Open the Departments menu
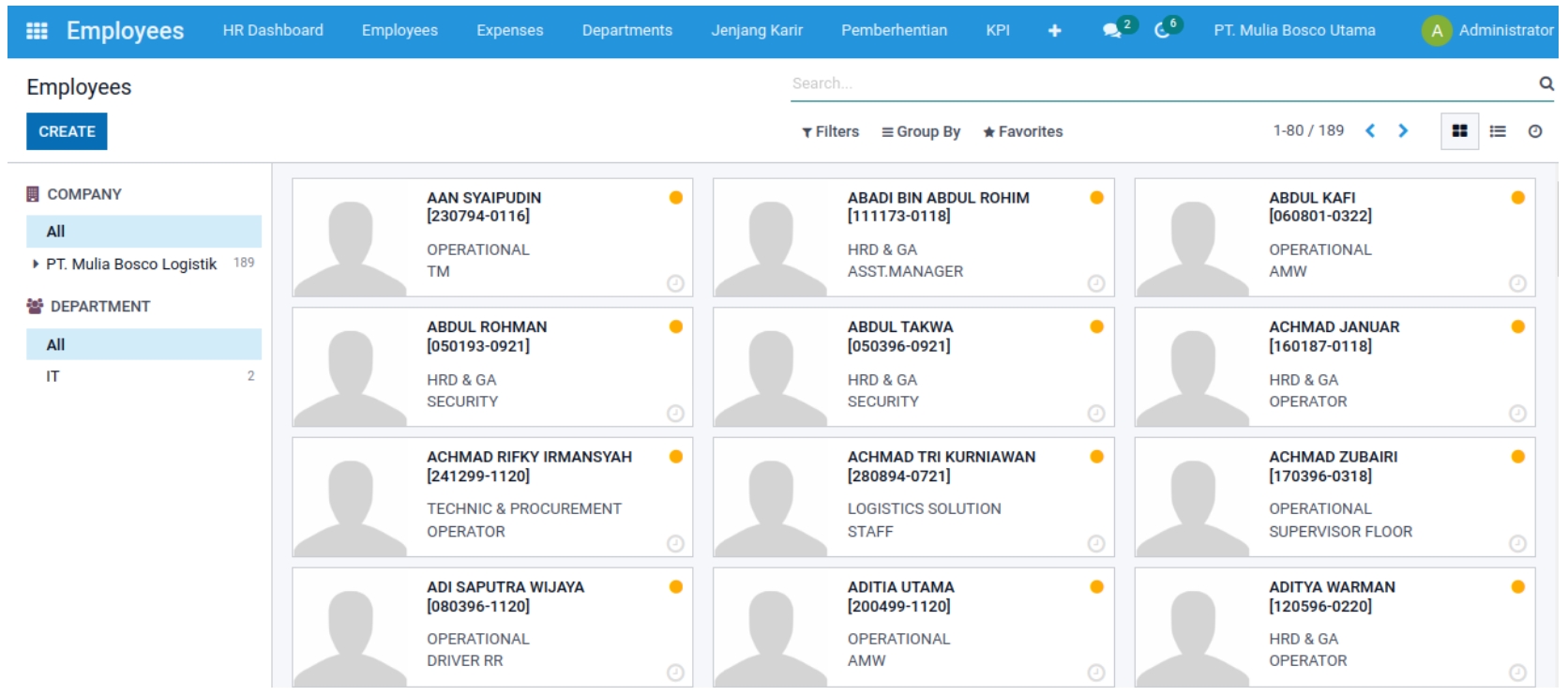 click(626, 30)
